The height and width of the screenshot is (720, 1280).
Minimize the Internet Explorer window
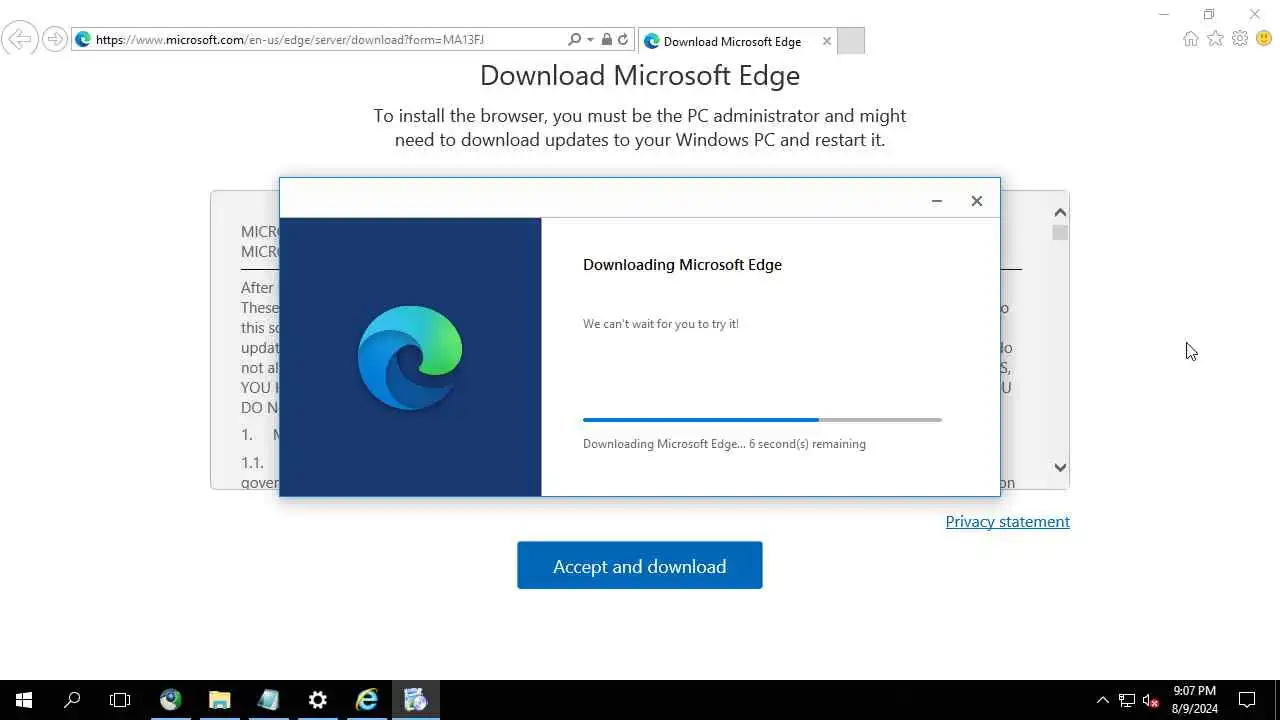[x=1163, y=14]
